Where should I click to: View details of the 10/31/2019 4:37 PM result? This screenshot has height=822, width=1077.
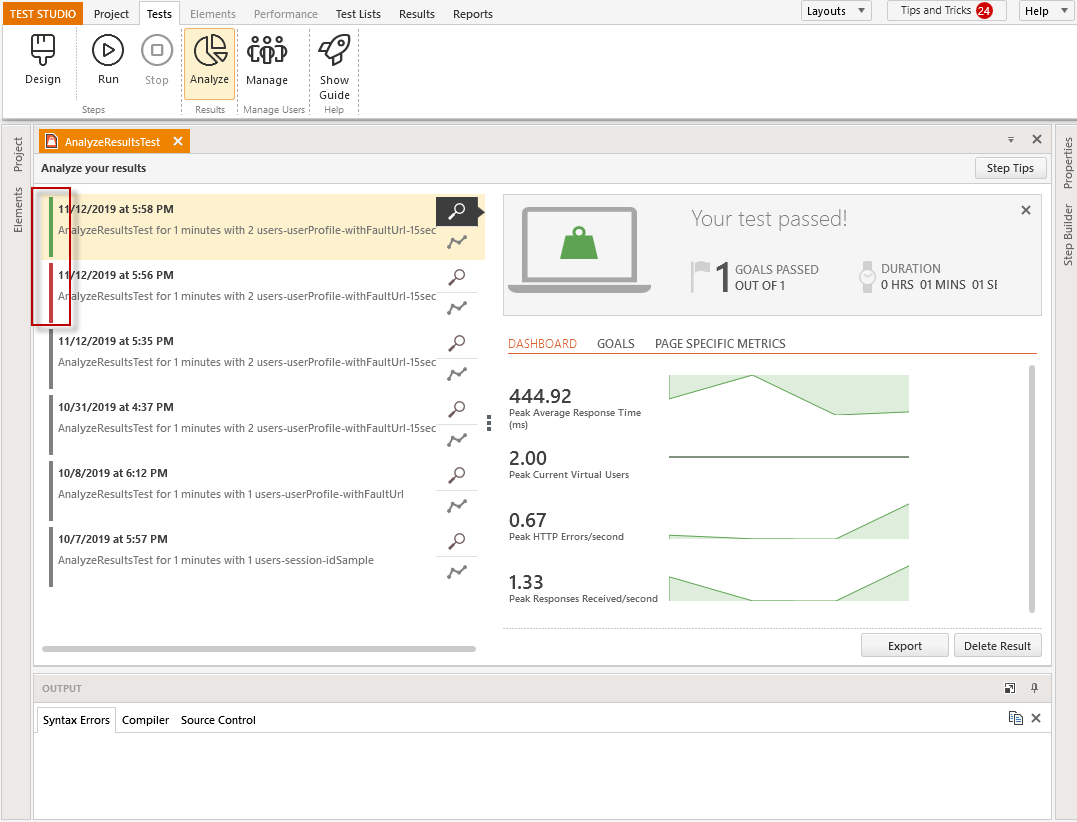tap(457, 409)
